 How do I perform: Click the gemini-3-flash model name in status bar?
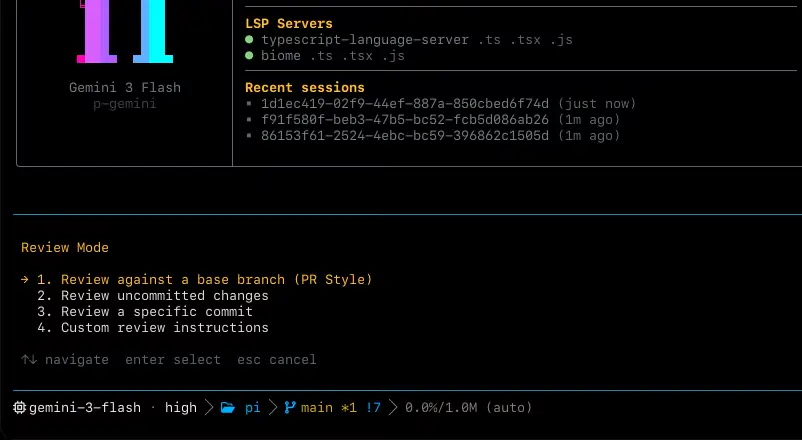click(x=85, y=408)
